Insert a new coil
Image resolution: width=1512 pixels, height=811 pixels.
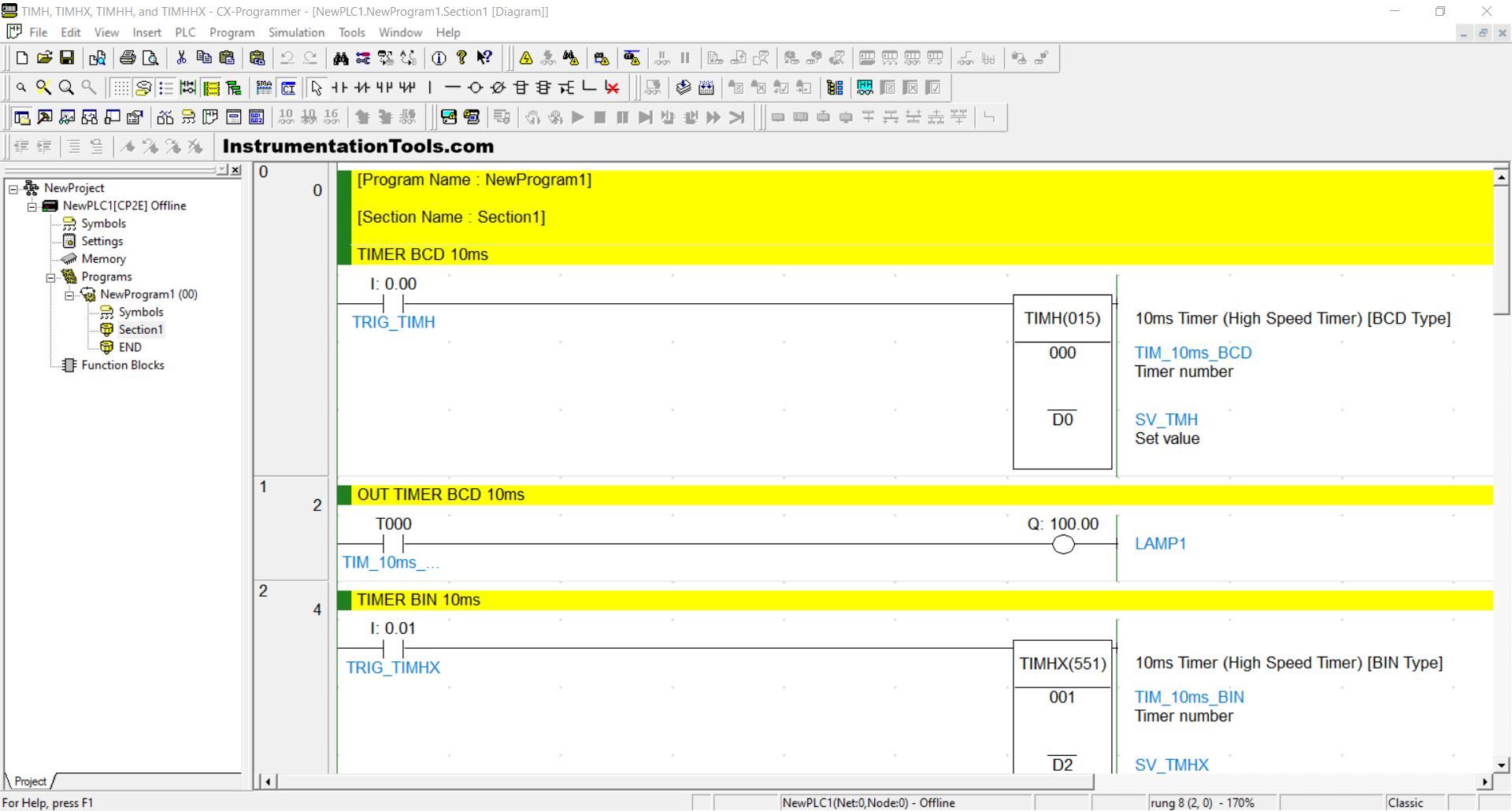click(x=476, y=87)
